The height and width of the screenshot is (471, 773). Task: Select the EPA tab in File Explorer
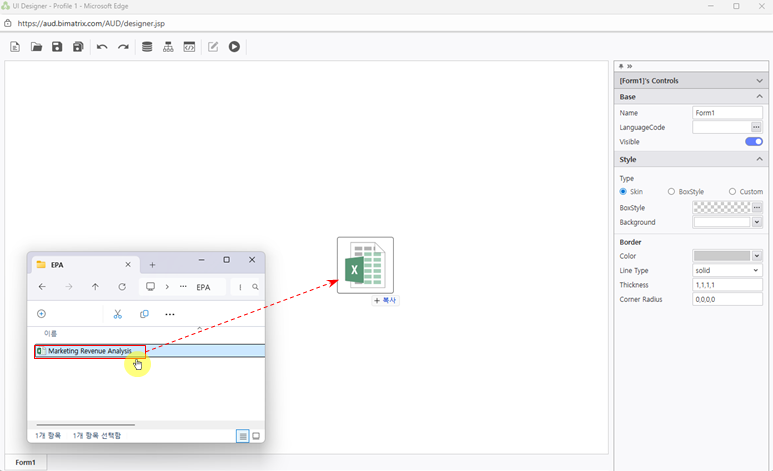coord(80,265)
